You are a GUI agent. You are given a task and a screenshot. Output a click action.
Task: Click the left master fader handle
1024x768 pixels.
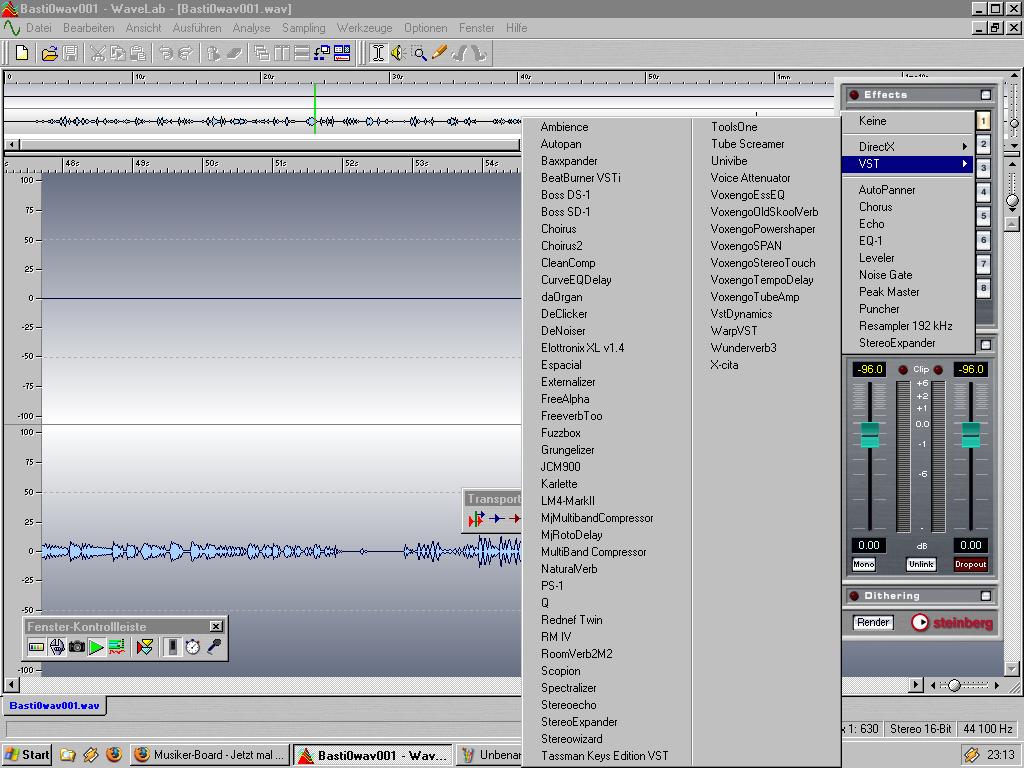(x=869, y=435)
